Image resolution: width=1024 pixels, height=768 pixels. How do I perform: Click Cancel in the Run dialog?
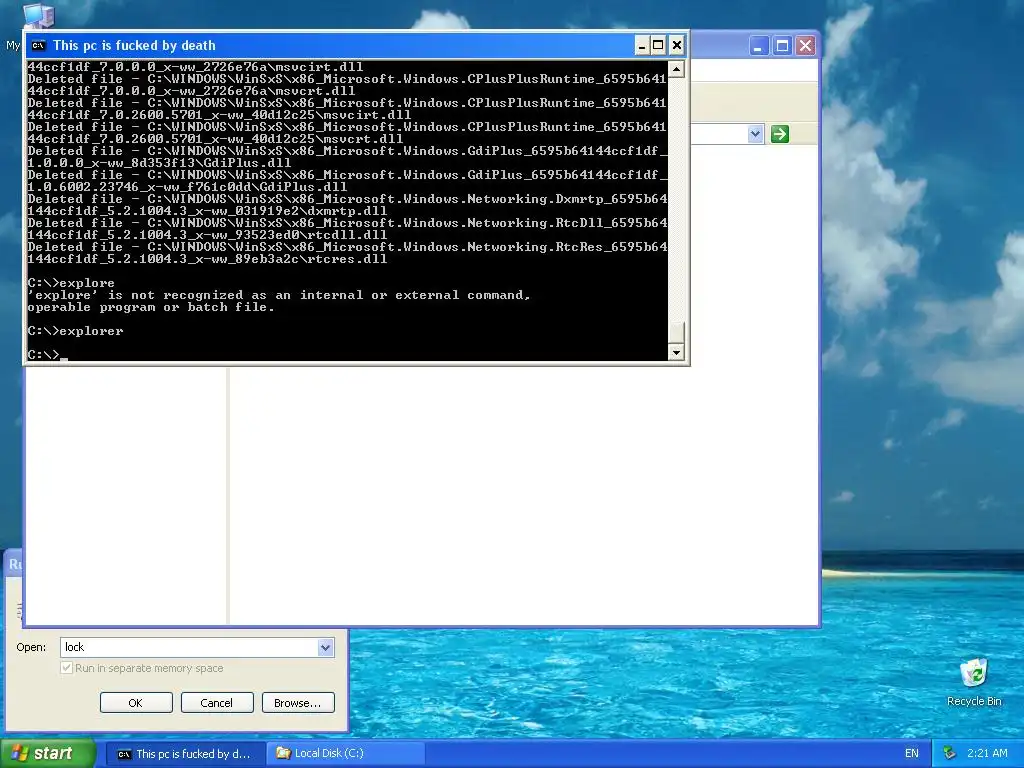(x=217, y=703)
